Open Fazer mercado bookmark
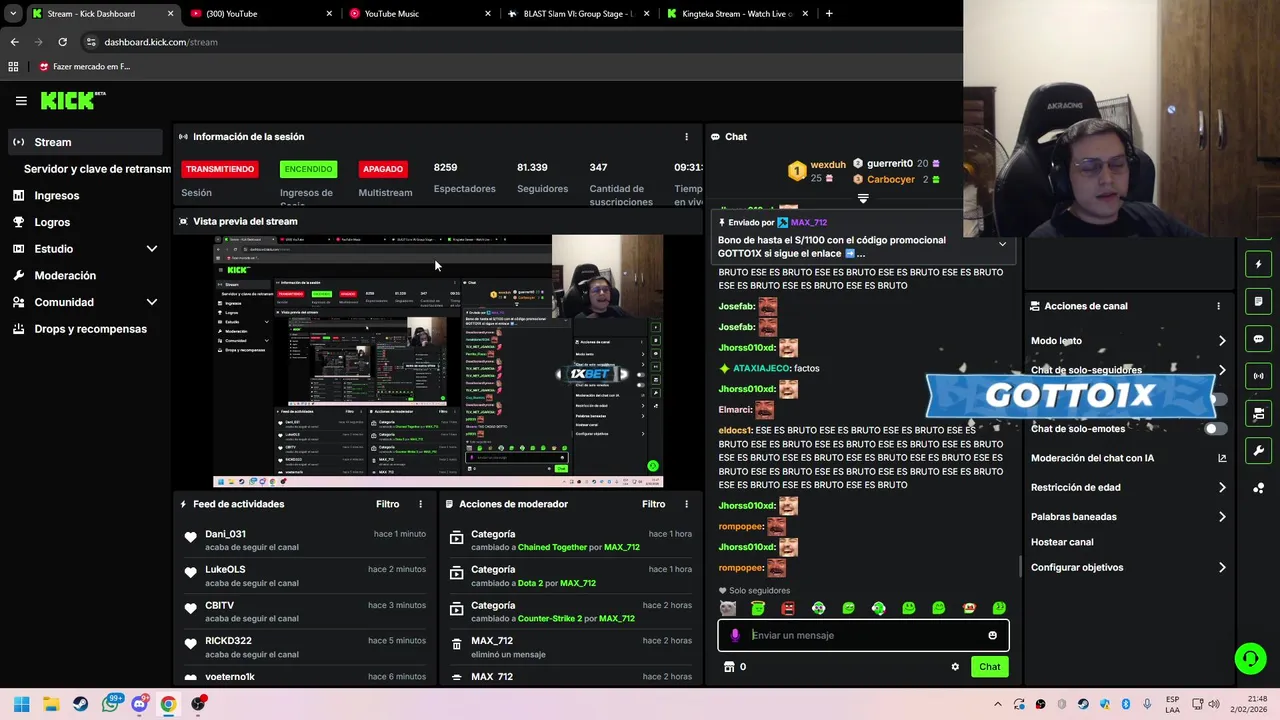Image resolution: width=1280 pixels, height=720 pixels. 85,67
